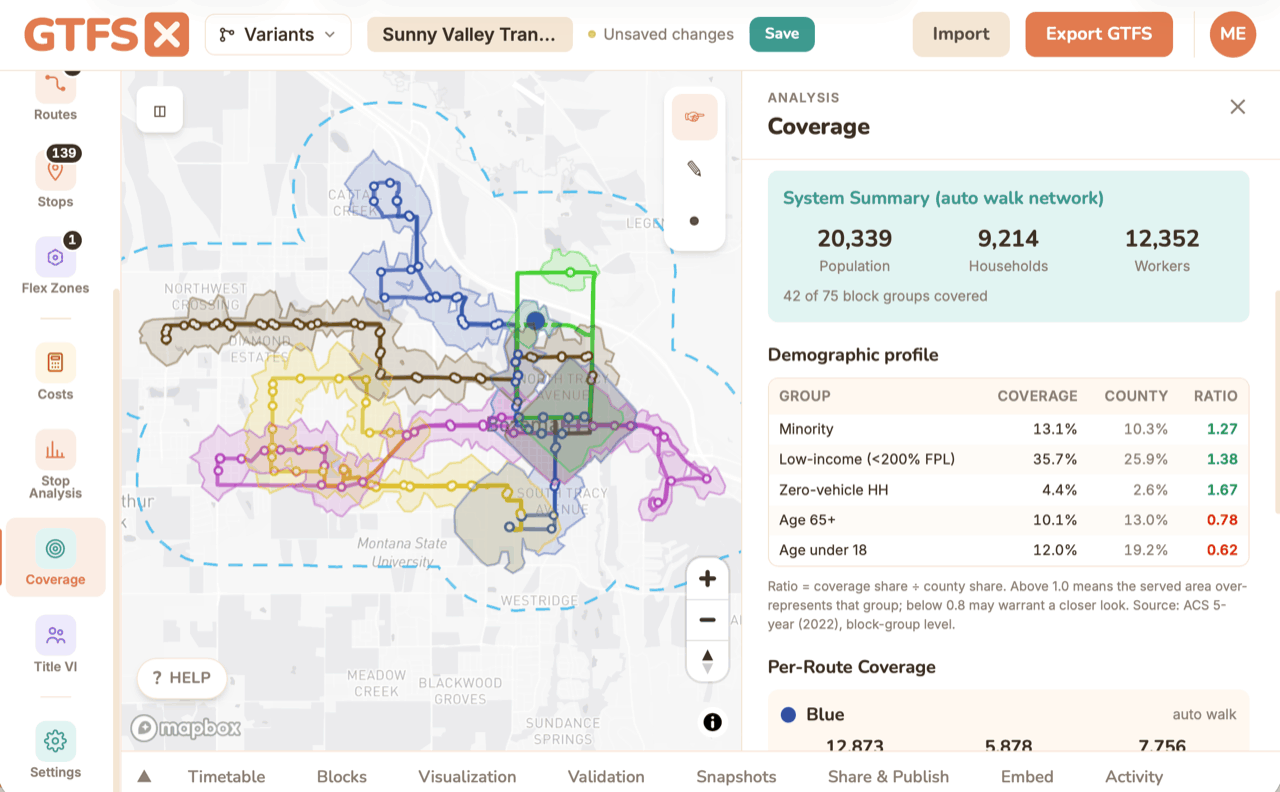Image resolution: width=1280 pixels, height=792 pixels.
Task: Open the Snapshots tab
Action: click(x=736, y=776)
